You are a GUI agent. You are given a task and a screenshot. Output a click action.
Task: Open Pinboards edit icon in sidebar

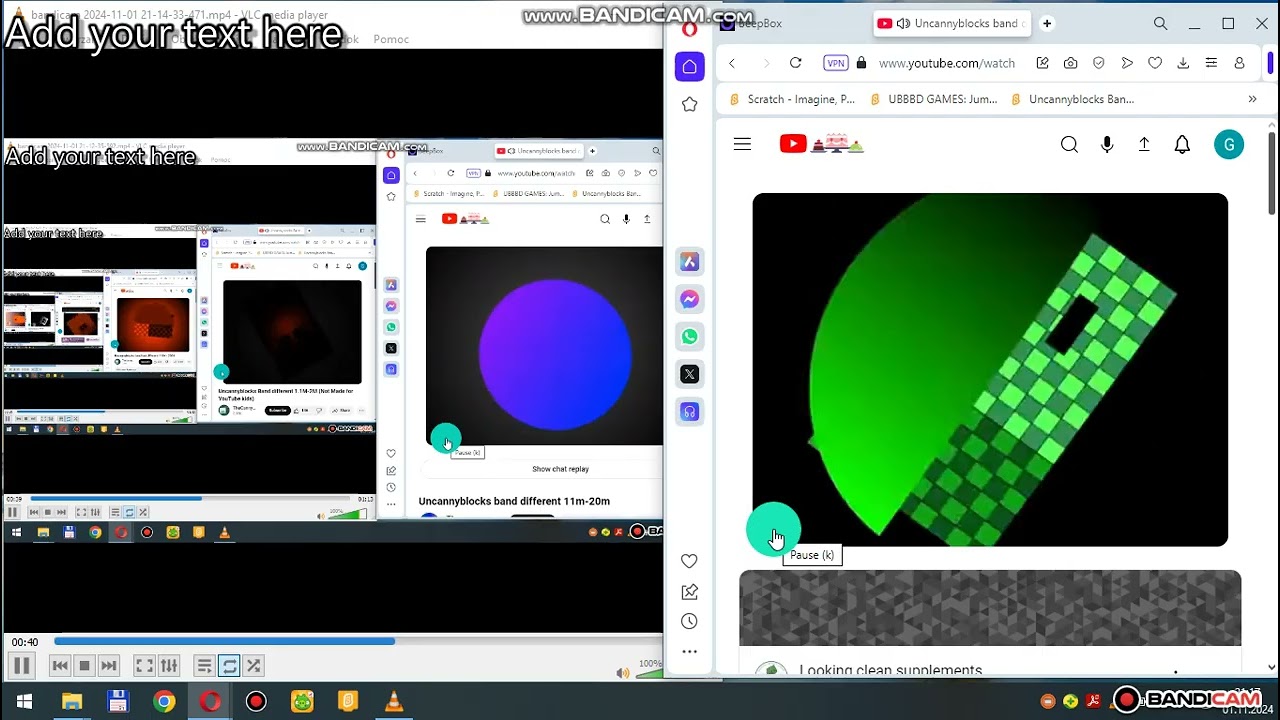coord(689,592)
